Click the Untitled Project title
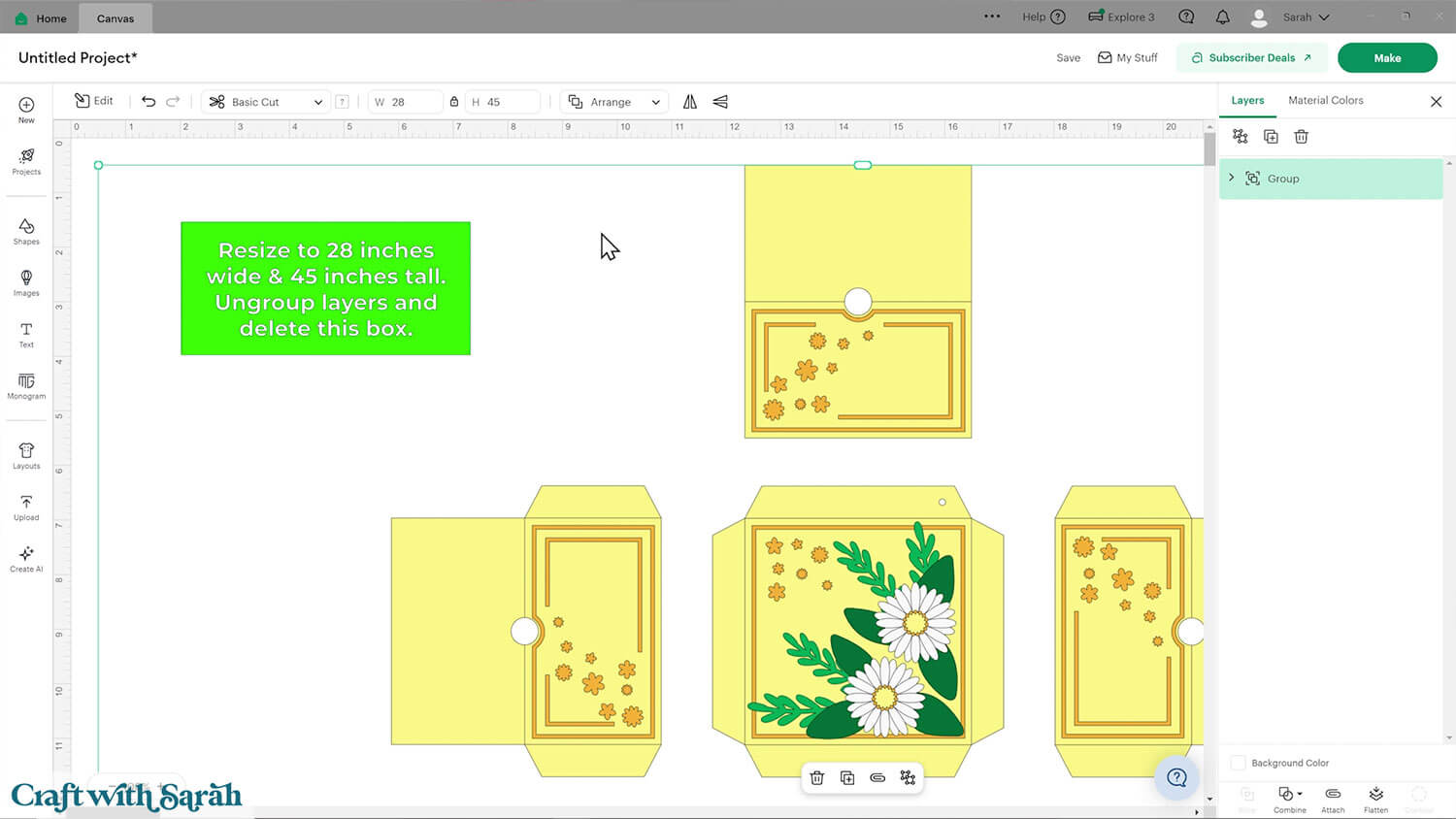This screenshot has height=819, width=1456. [78, 58]
